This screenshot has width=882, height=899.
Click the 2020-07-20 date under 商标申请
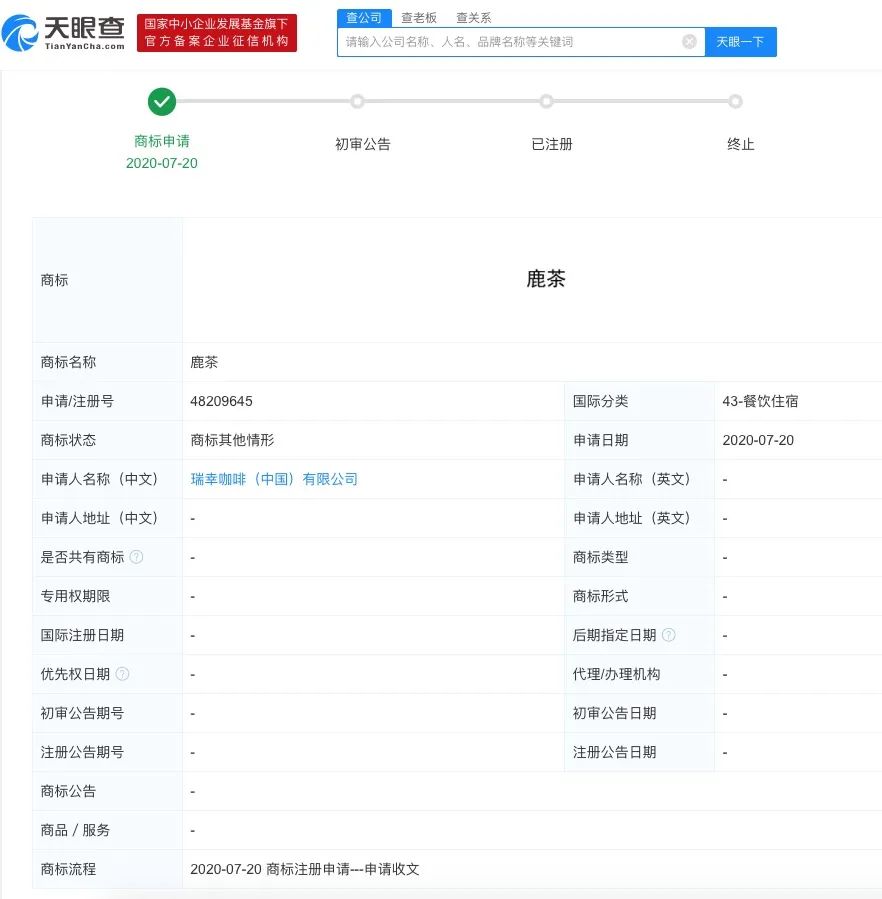coord(162,163)
